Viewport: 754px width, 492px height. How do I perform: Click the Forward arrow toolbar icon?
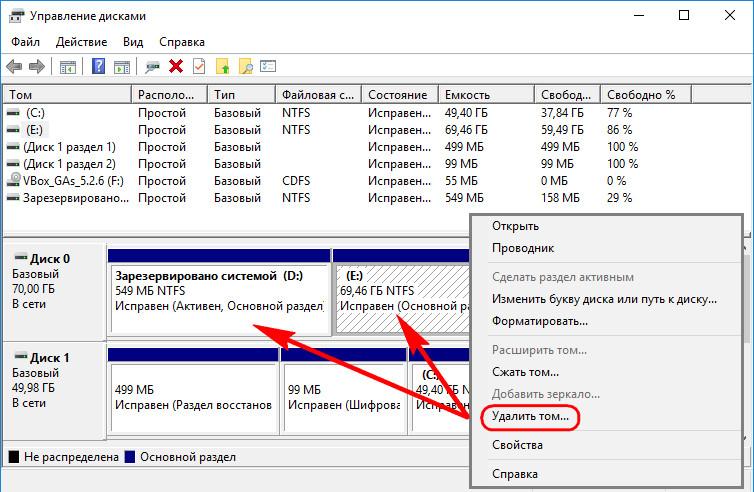pos(37,66)
